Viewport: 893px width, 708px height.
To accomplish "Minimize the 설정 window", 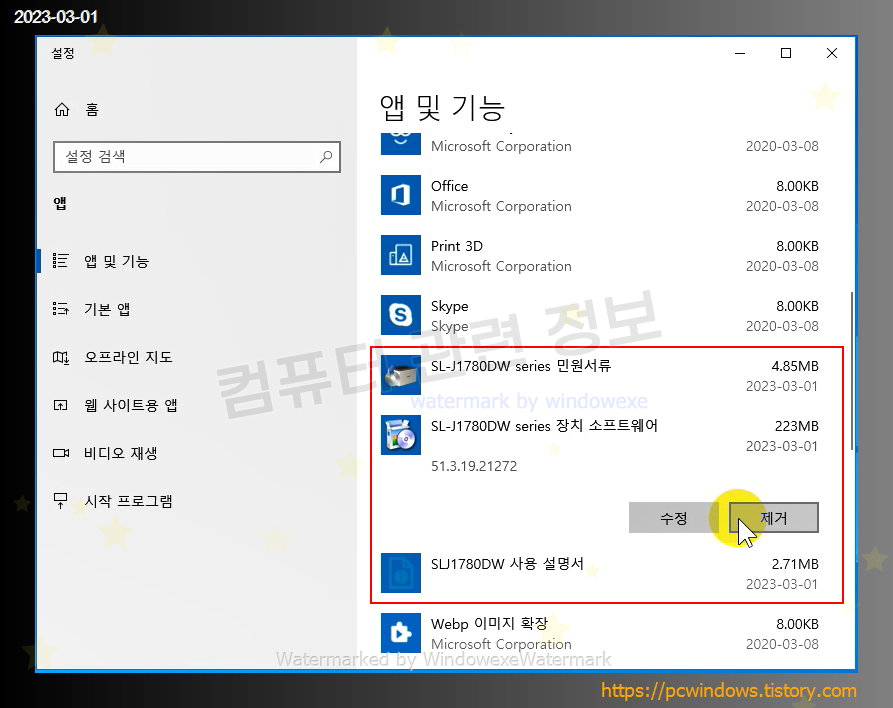I will 740,53.
